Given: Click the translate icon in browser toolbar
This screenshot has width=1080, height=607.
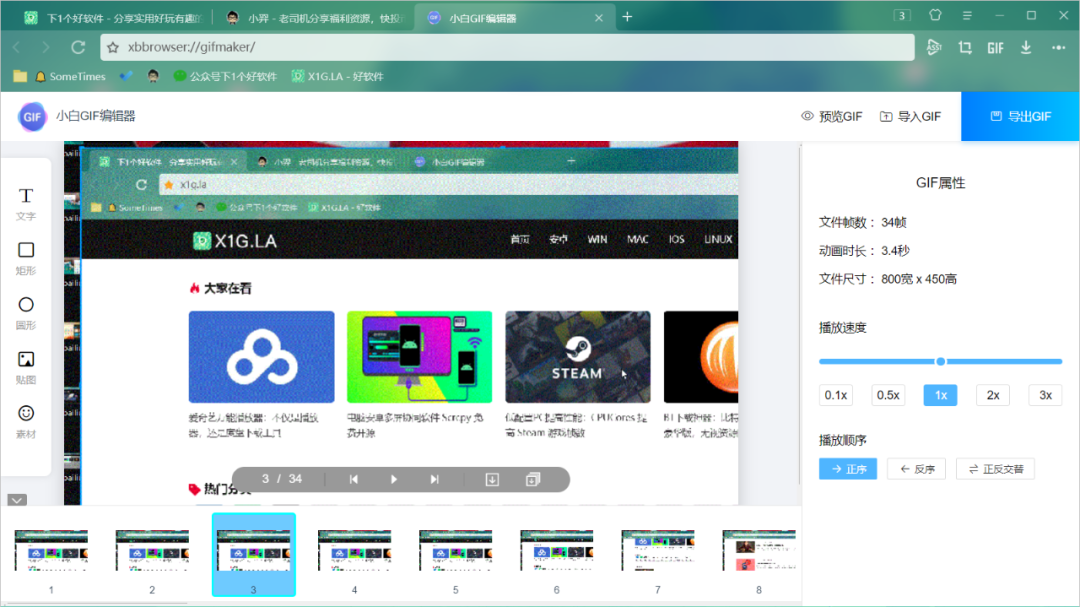Looking at the screenshot, I should point(934,47).
